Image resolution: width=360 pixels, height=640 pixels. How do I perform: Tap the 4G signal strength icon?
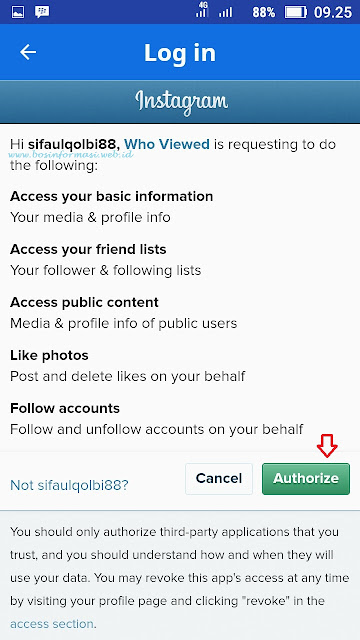pos(202,10)
